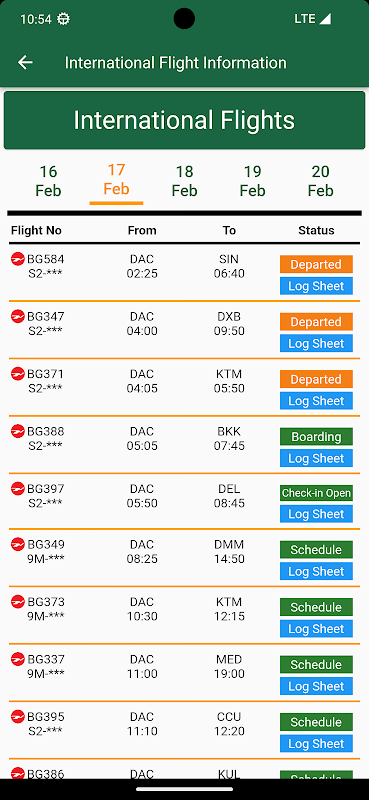
Task: Tap the International Flights banner
Action: (184, 120)
